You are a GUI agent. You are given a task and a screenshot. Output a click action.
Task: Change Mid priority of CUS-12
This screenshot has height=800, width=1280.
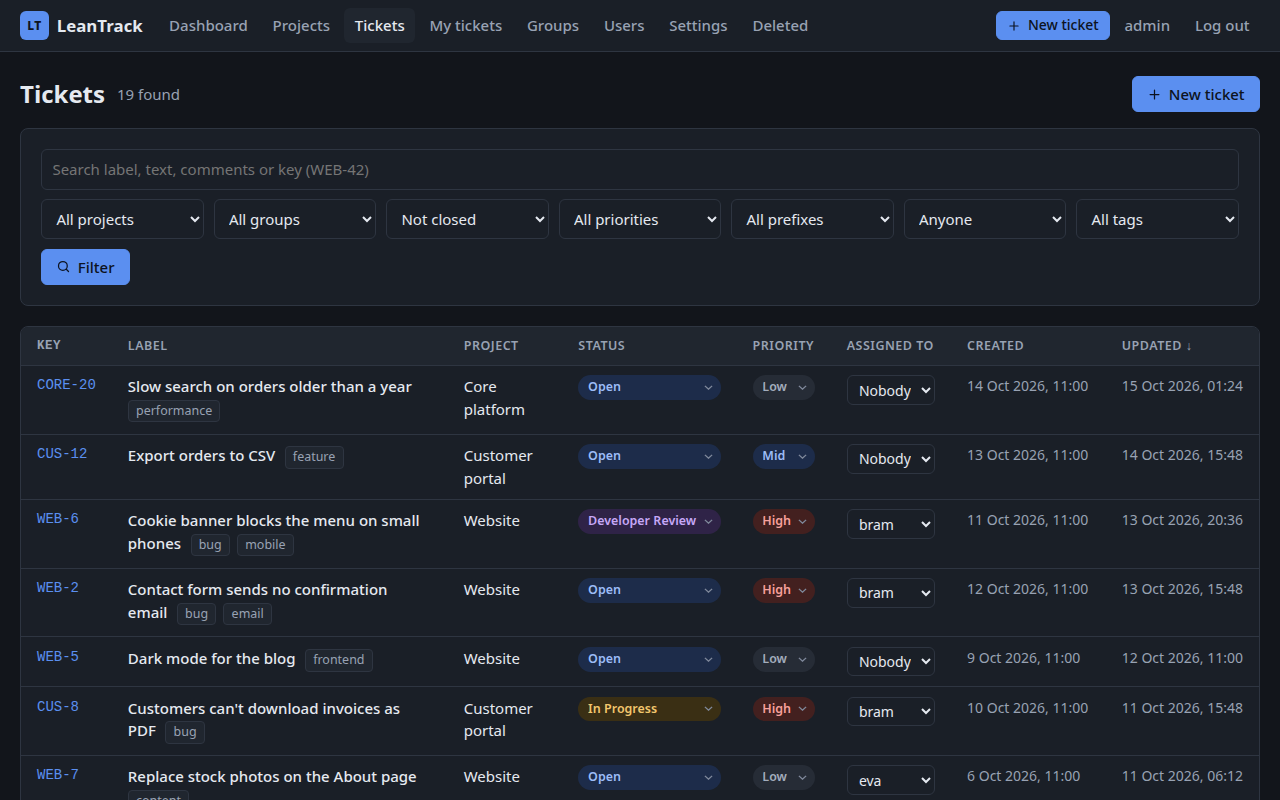tap(784, 456)
